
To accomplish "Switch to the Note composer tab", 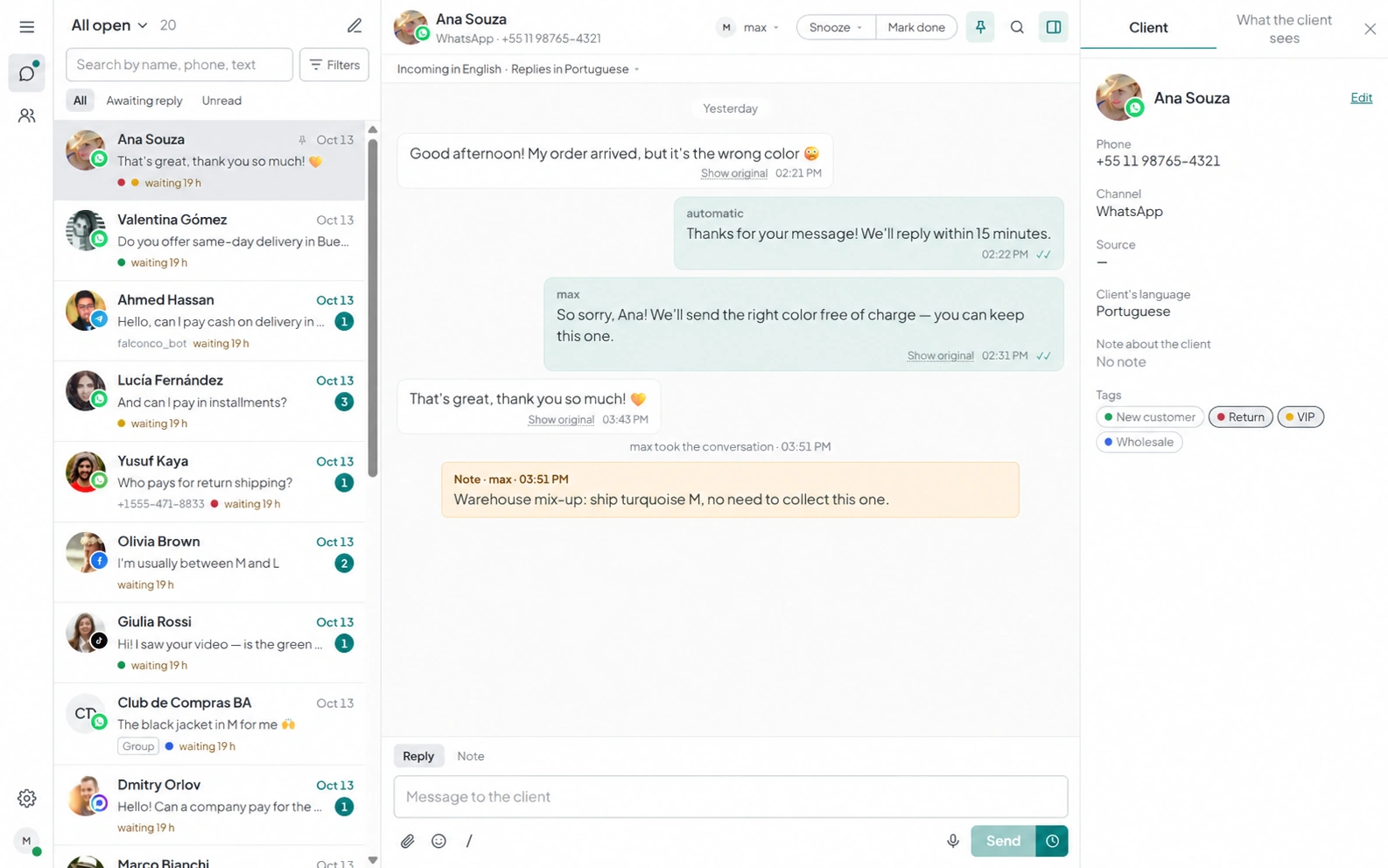I will [471, 756].
